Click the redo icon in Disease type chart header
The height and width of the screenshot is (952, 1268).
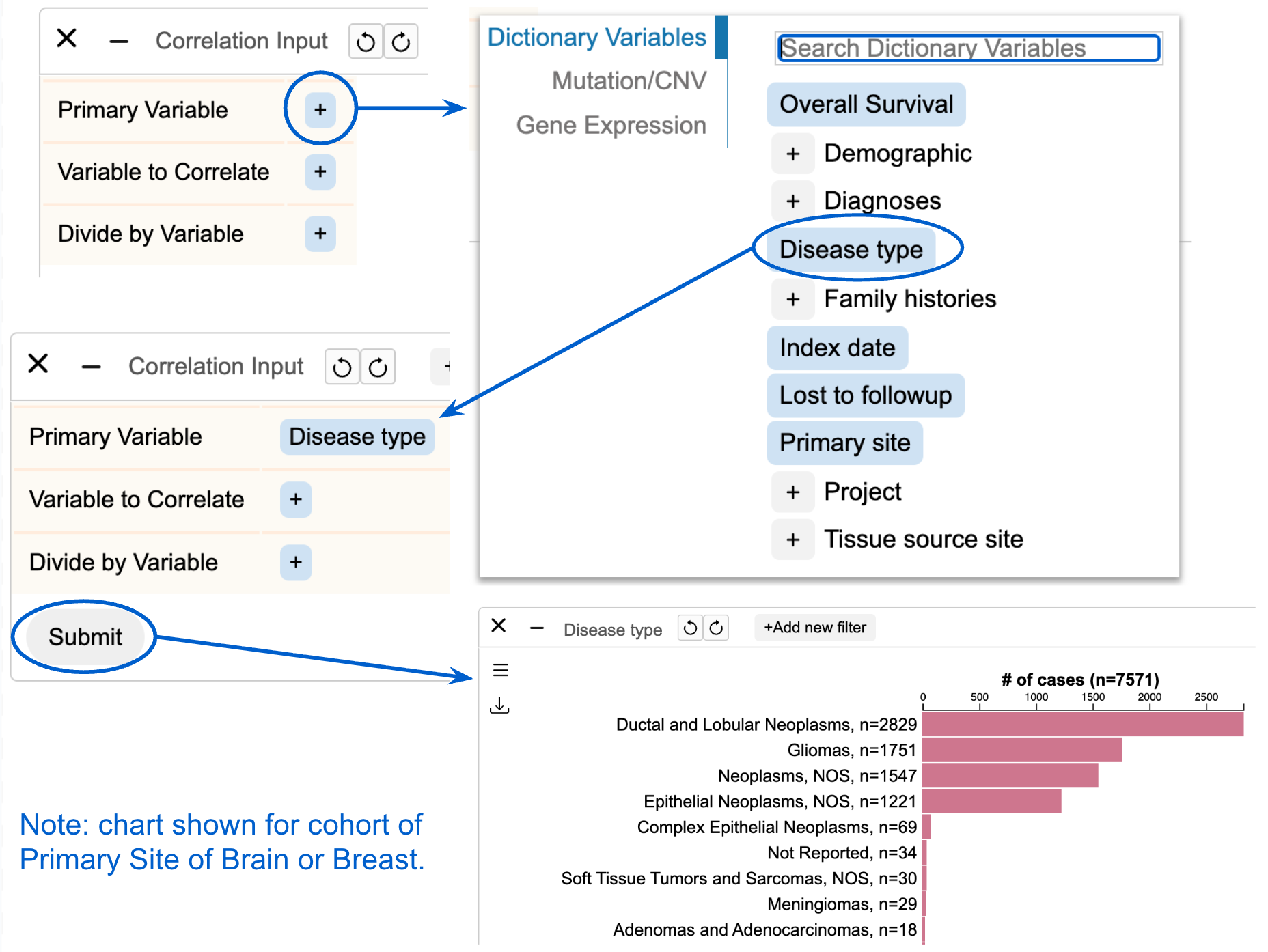[x=716, y=628]
